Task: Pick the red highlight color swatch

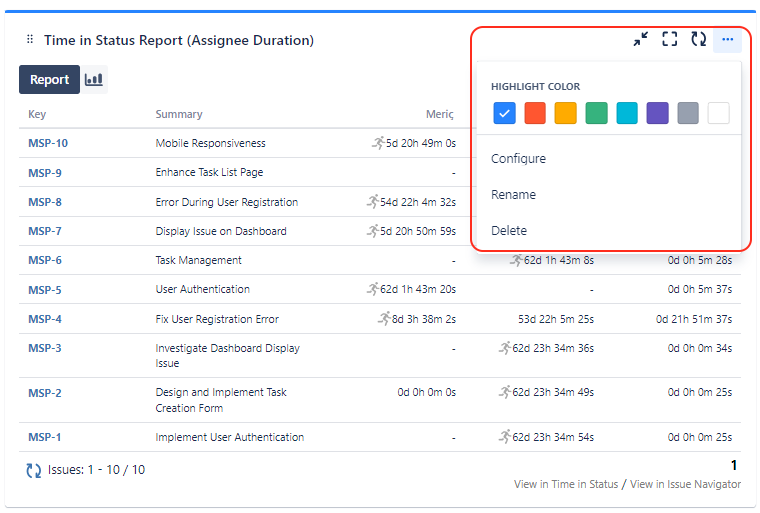Action: point(535,113)
